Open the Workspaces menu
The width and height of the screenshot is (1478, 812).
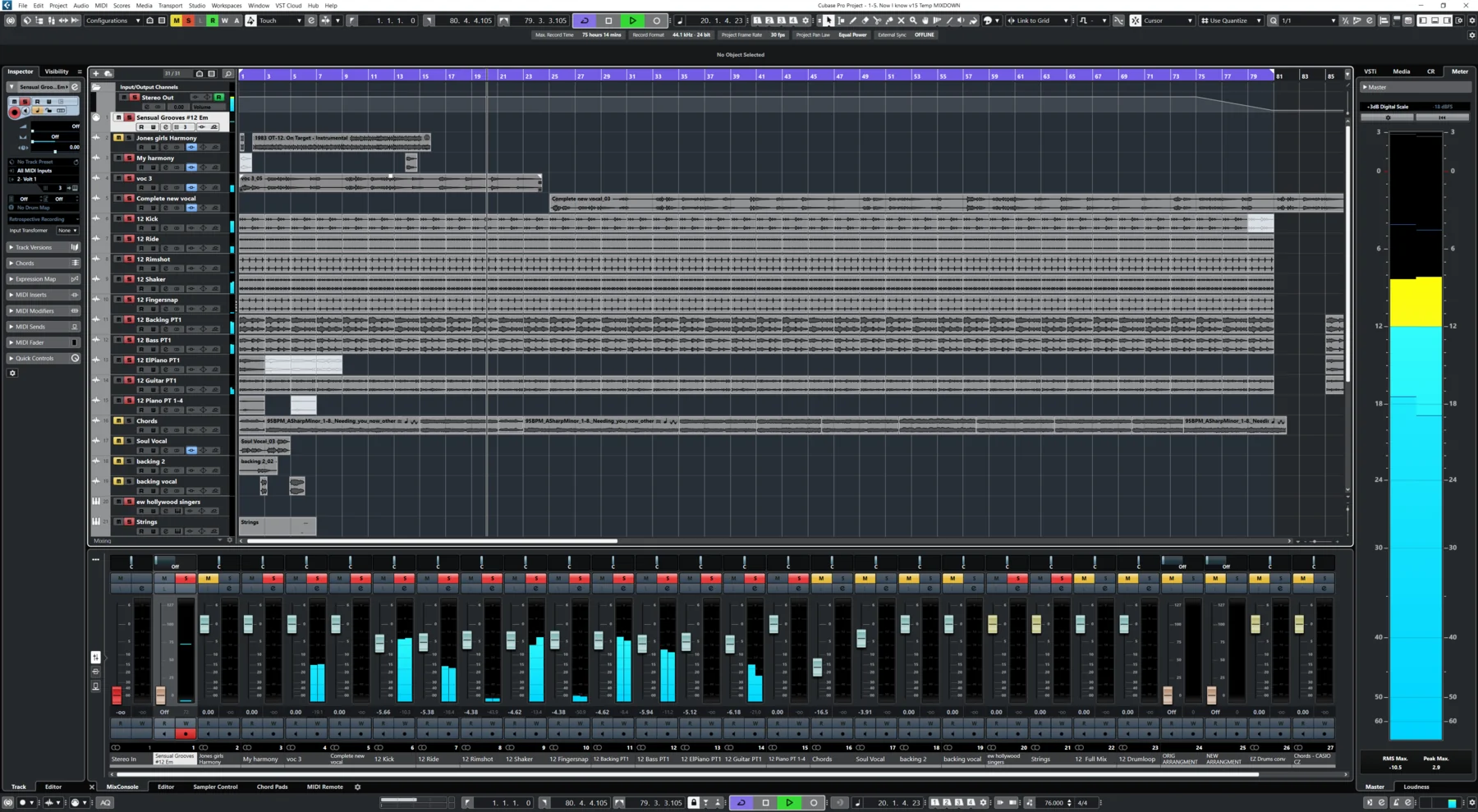[227, 5]
